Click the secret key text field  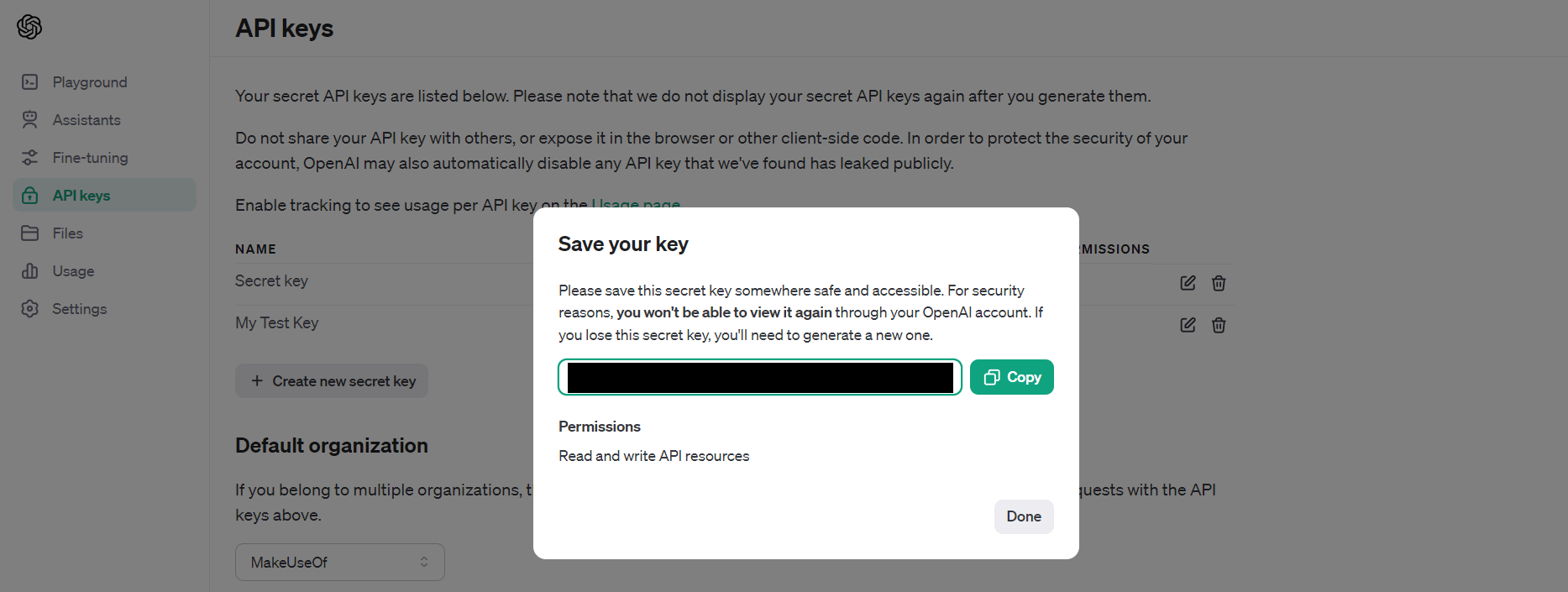tap(759, 377)
